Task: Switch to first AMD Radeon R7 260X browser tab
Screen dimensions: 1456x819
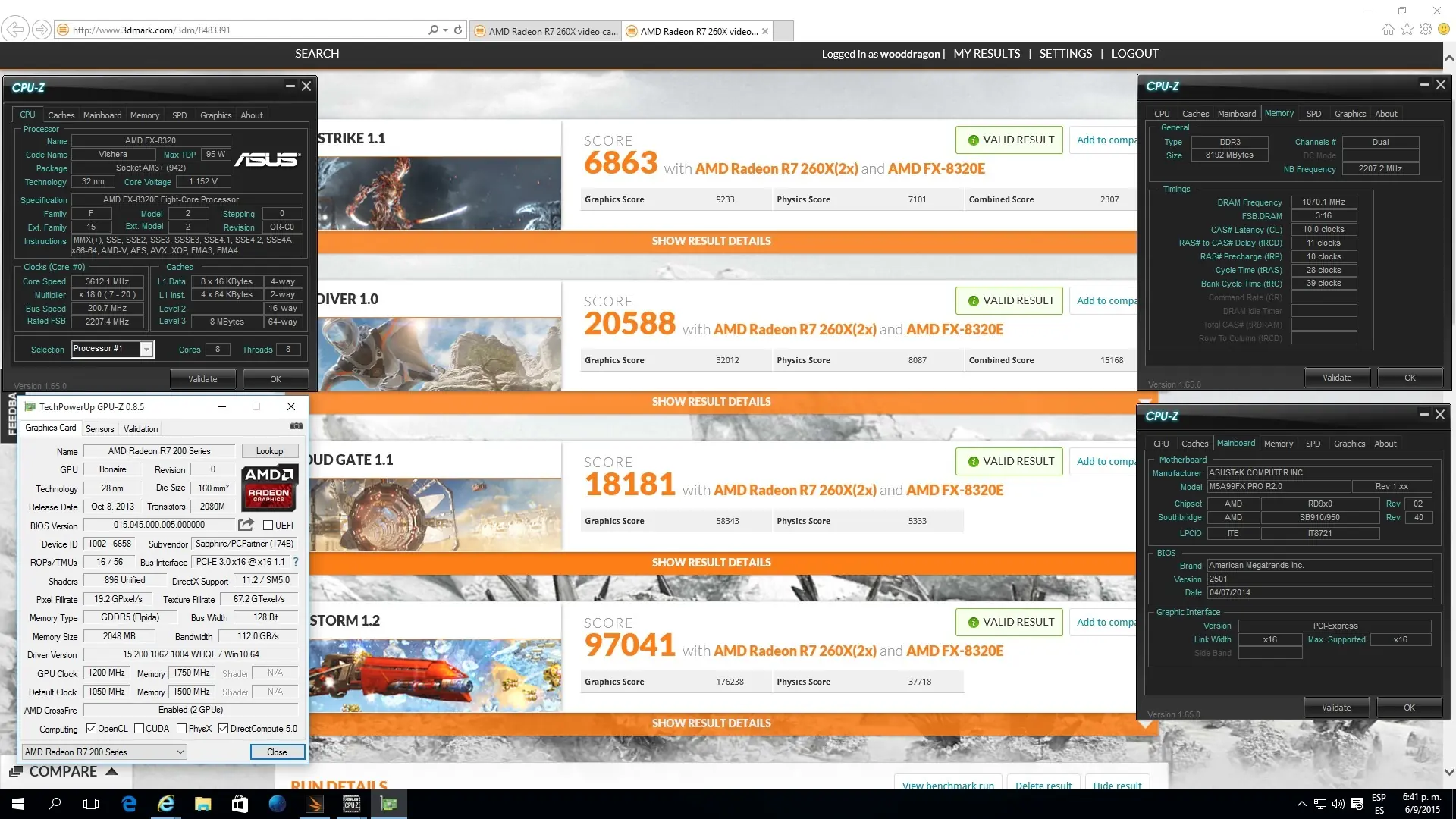Action: 545,31
